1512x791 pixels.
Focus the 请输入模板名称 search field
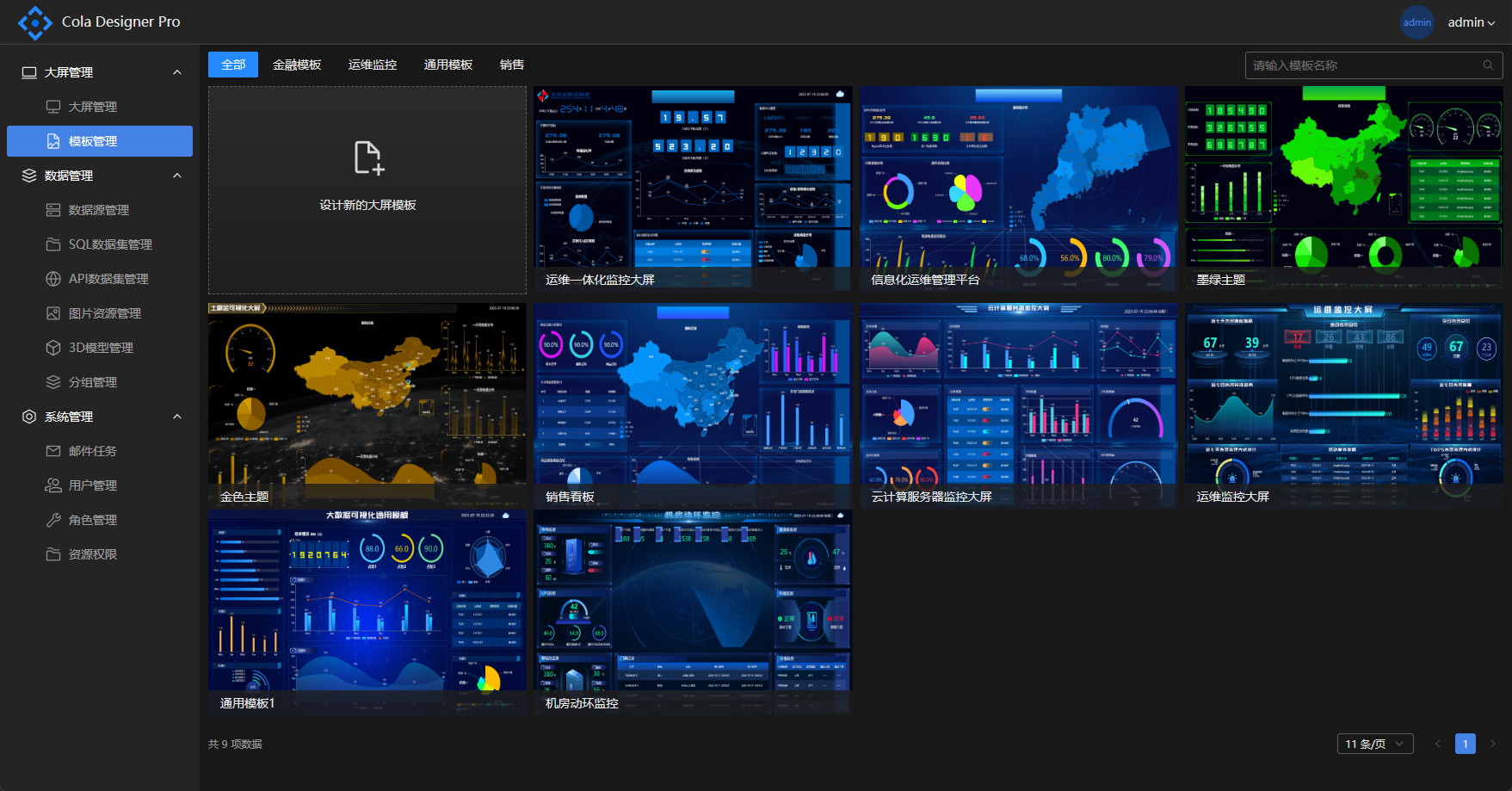tap(1364, 65)
